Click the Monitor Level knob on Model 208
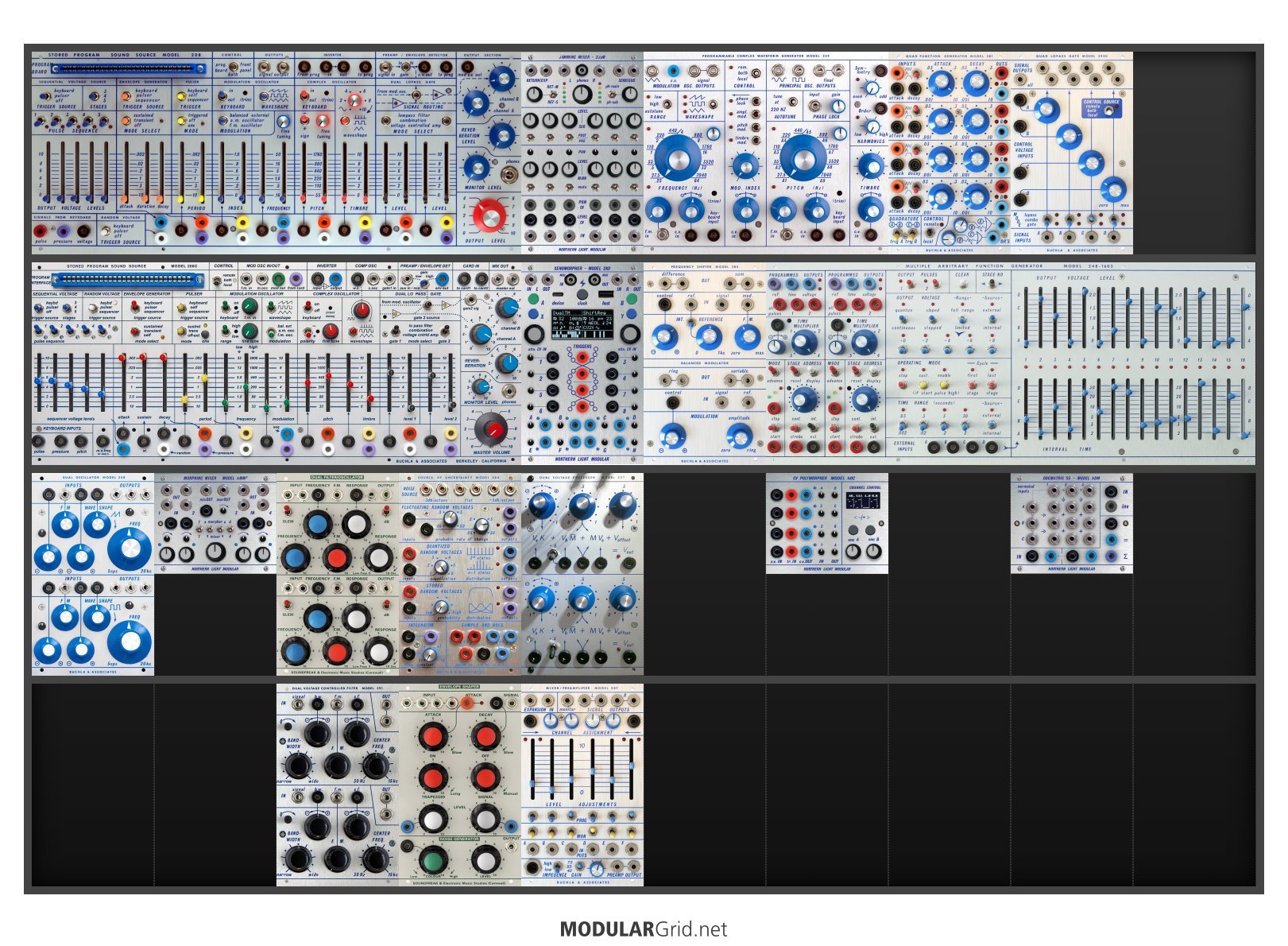 click(475, 167)
